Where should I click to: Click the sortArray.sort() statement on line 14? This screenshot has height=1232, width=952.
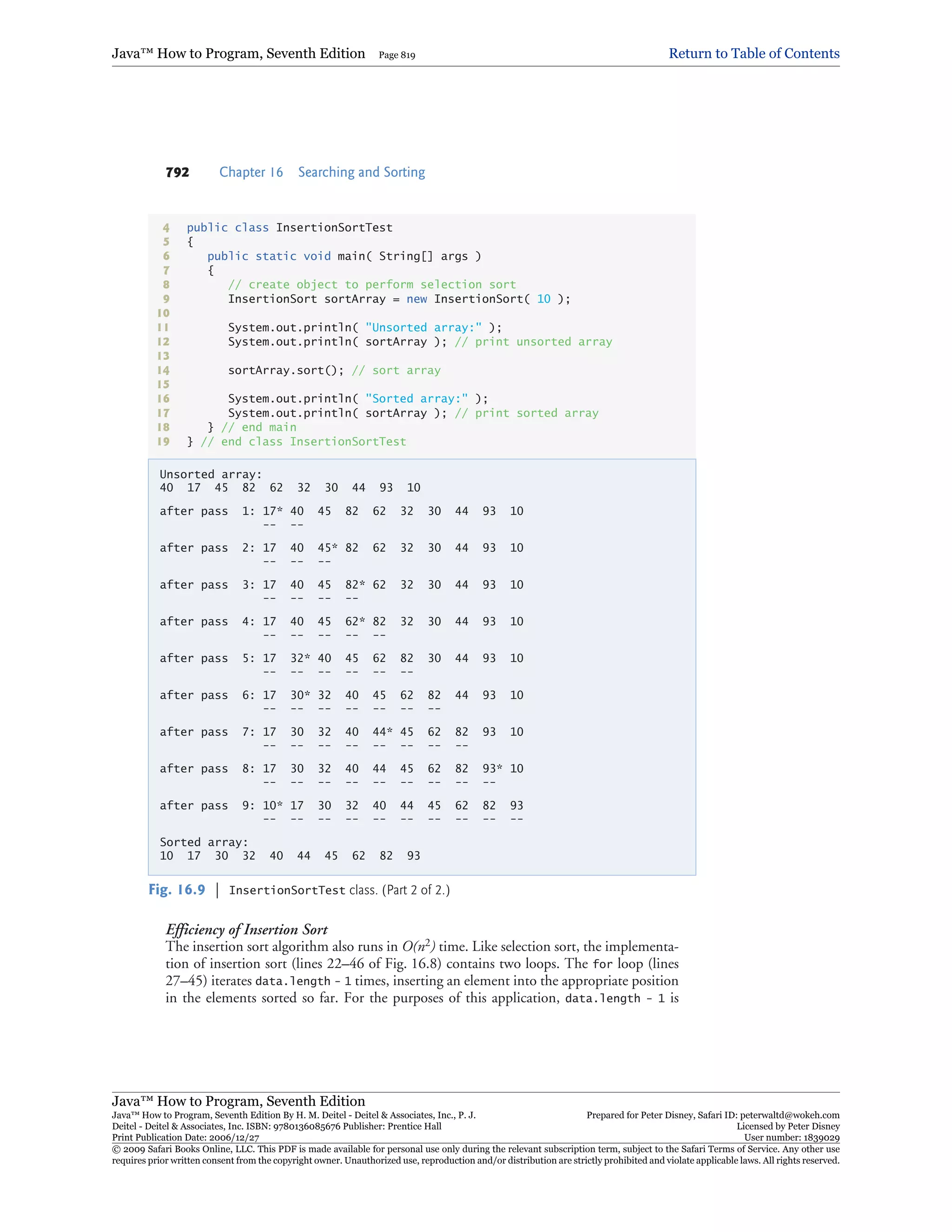point(285,370)
